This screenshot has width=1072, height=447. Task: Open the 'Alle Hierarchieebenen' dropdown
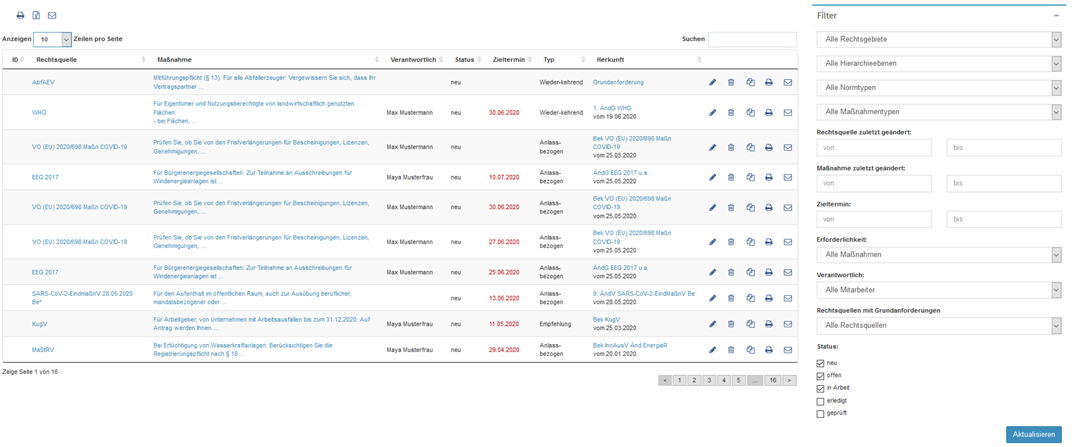939,64
